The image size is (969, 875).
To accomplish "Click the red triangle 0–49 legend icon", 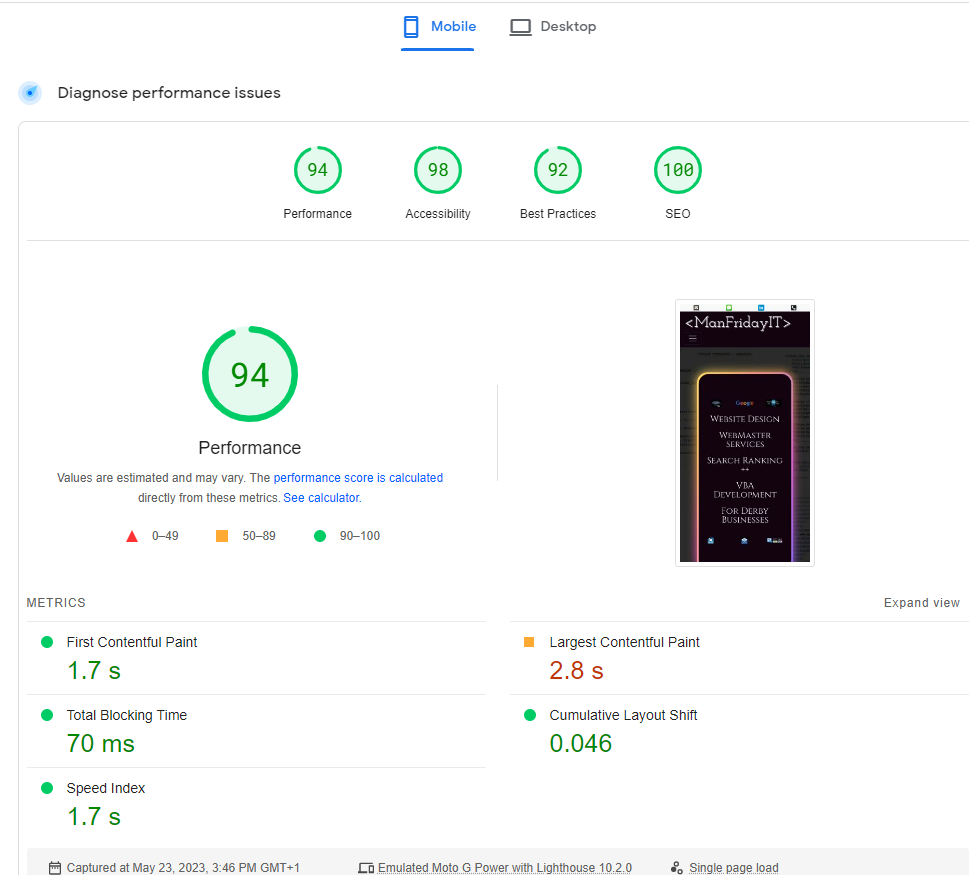I will (x=132, y=536).
